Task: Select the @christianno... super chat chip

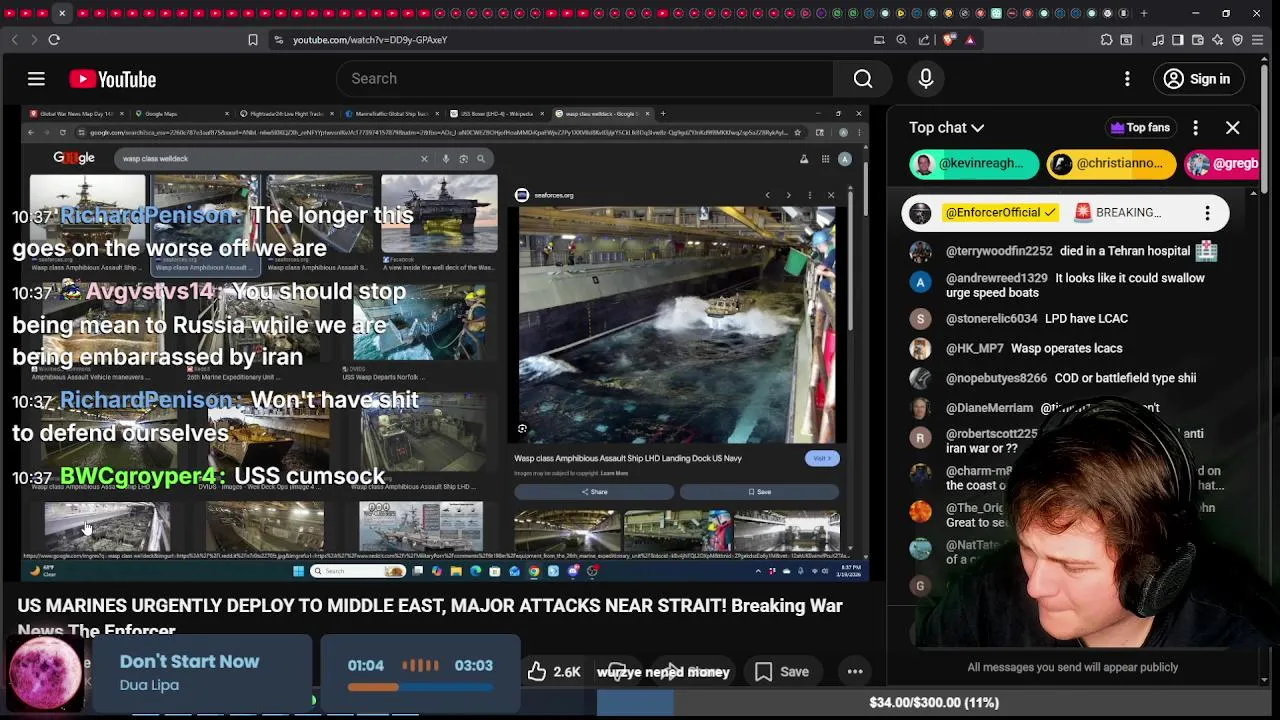Action: tap(1111, 163)
